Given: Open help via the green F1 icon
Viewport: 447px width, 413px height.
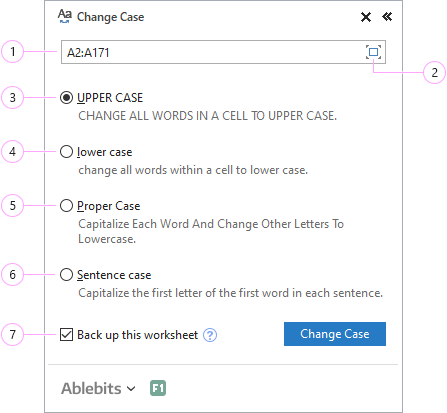Looking at the screenshot, I should click(x=158, y=388).
